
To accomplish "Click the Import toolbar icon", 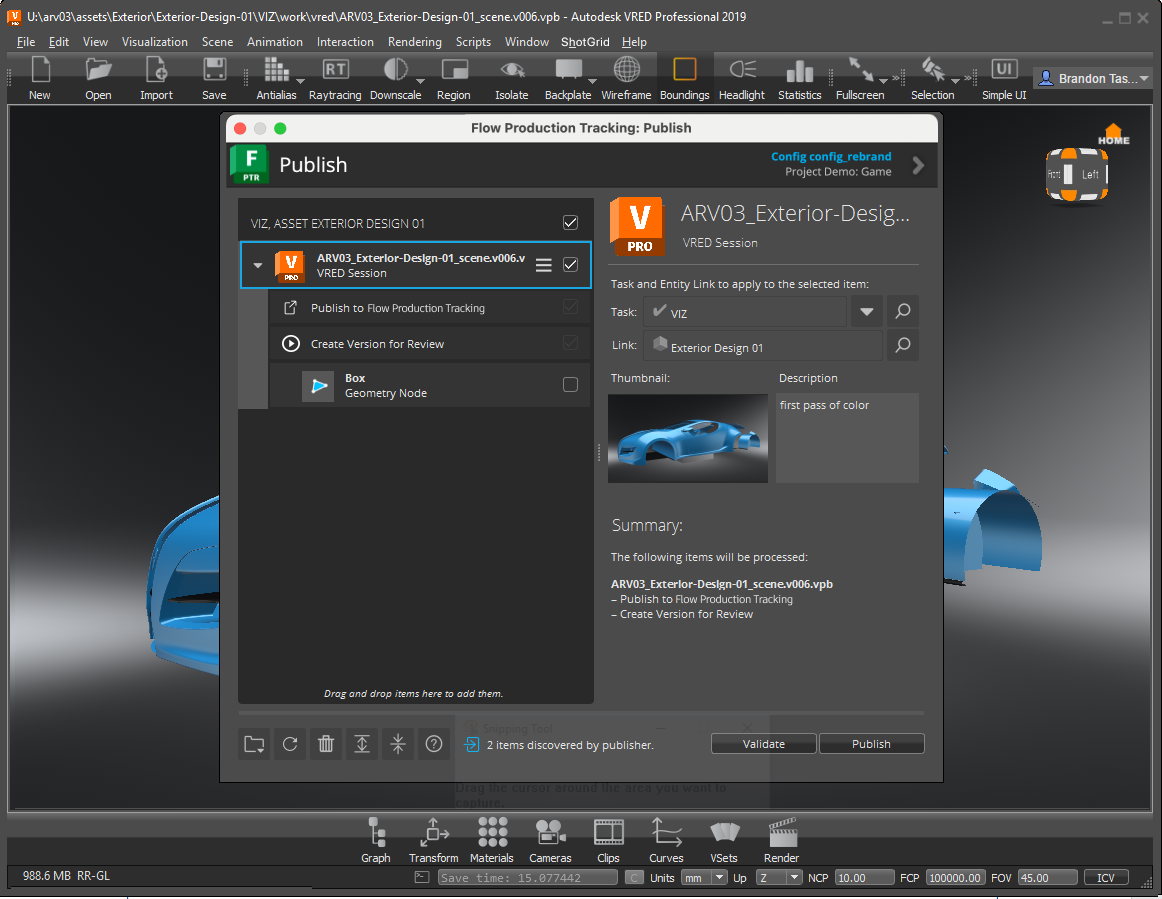I will [156, 78].
